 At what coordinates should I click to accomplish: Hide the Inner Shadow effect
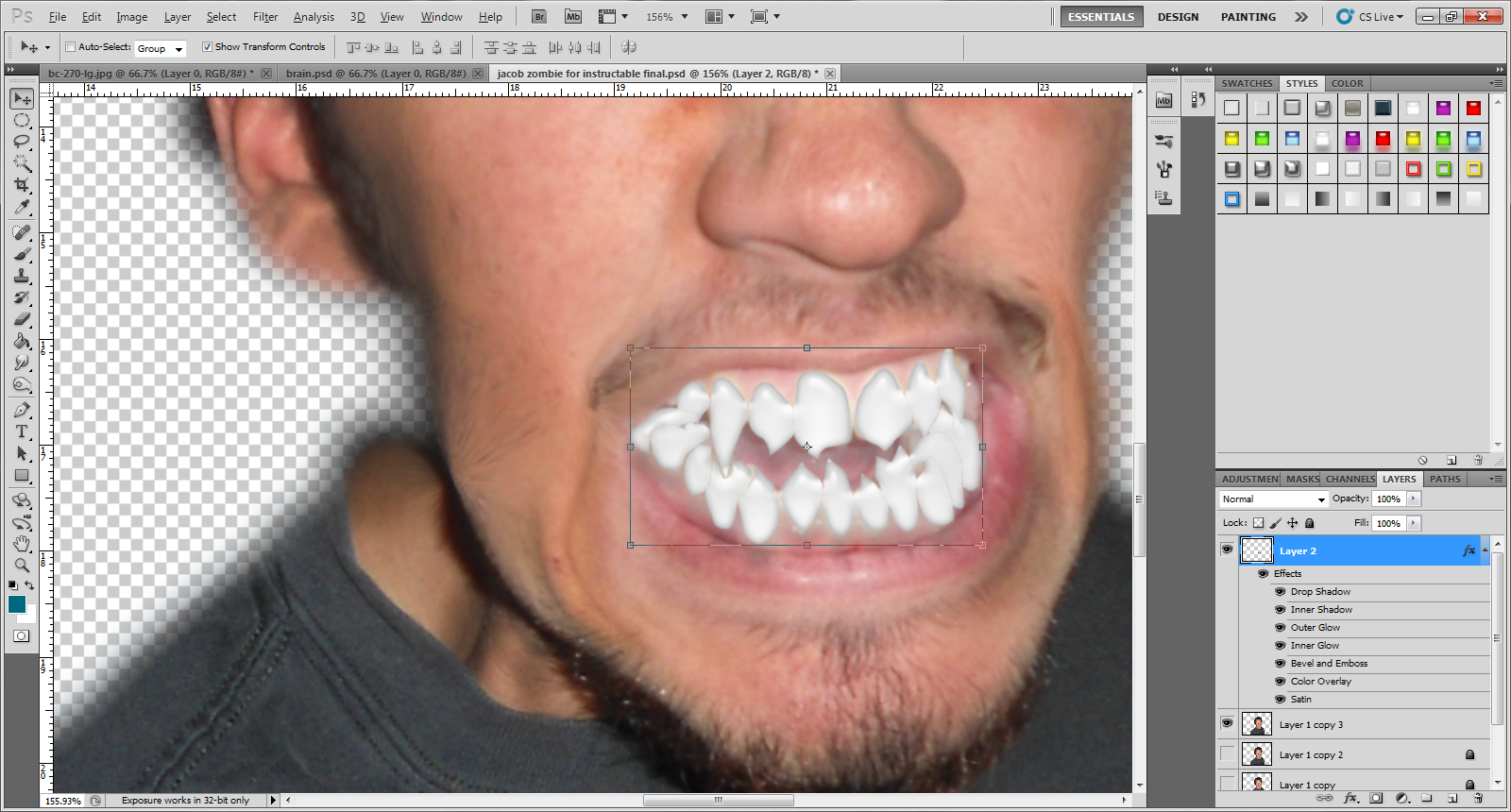[x=1281, y=610]
